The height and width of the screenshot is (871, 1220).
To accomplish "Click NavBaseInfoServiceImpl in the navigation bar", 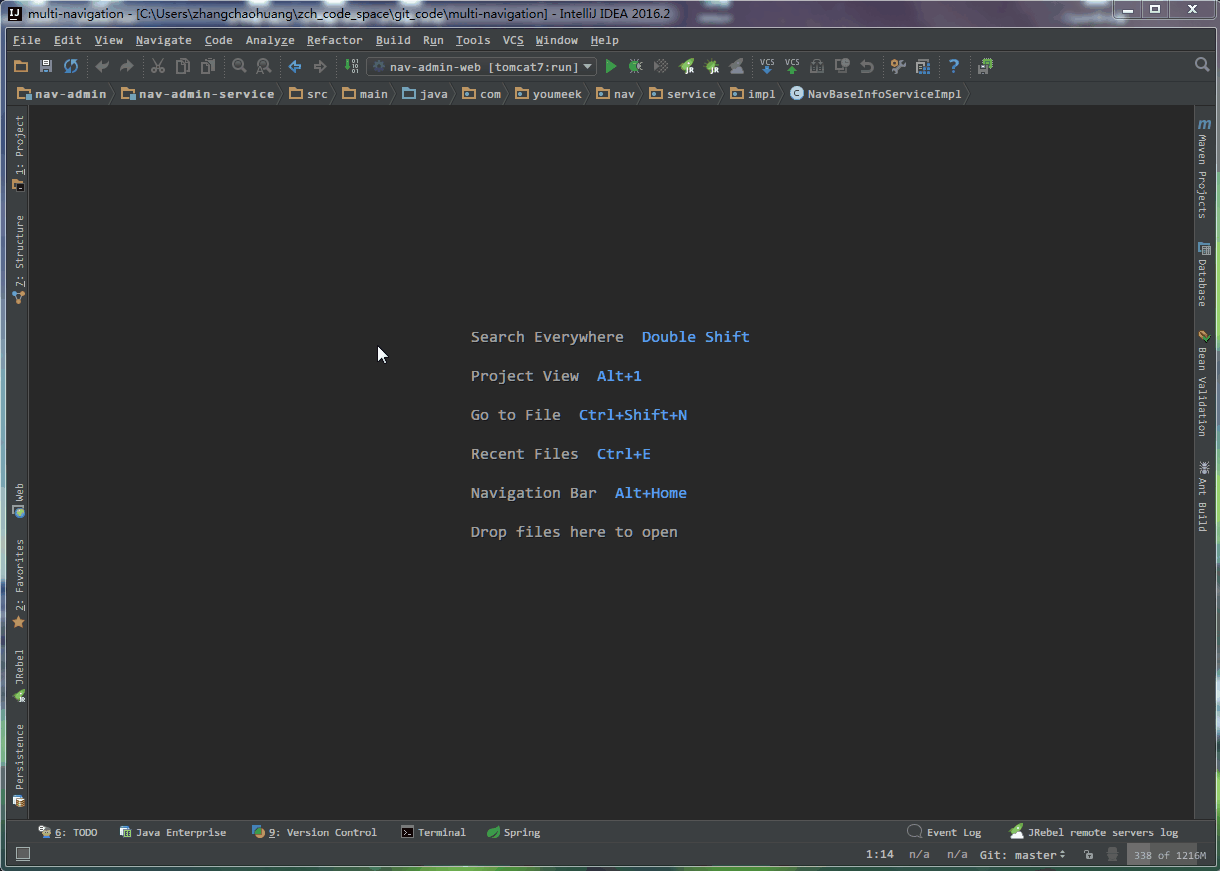I will pos(875,94).
